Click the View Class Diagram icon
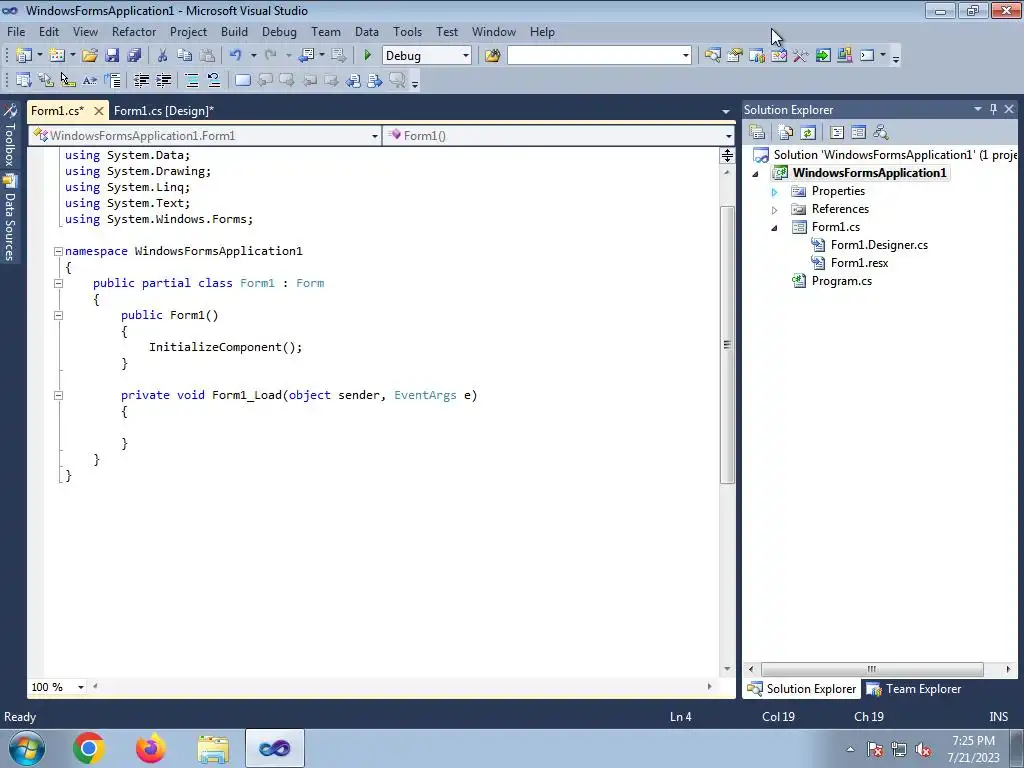This screenshot has height=768, width=1024. point(880,133)
